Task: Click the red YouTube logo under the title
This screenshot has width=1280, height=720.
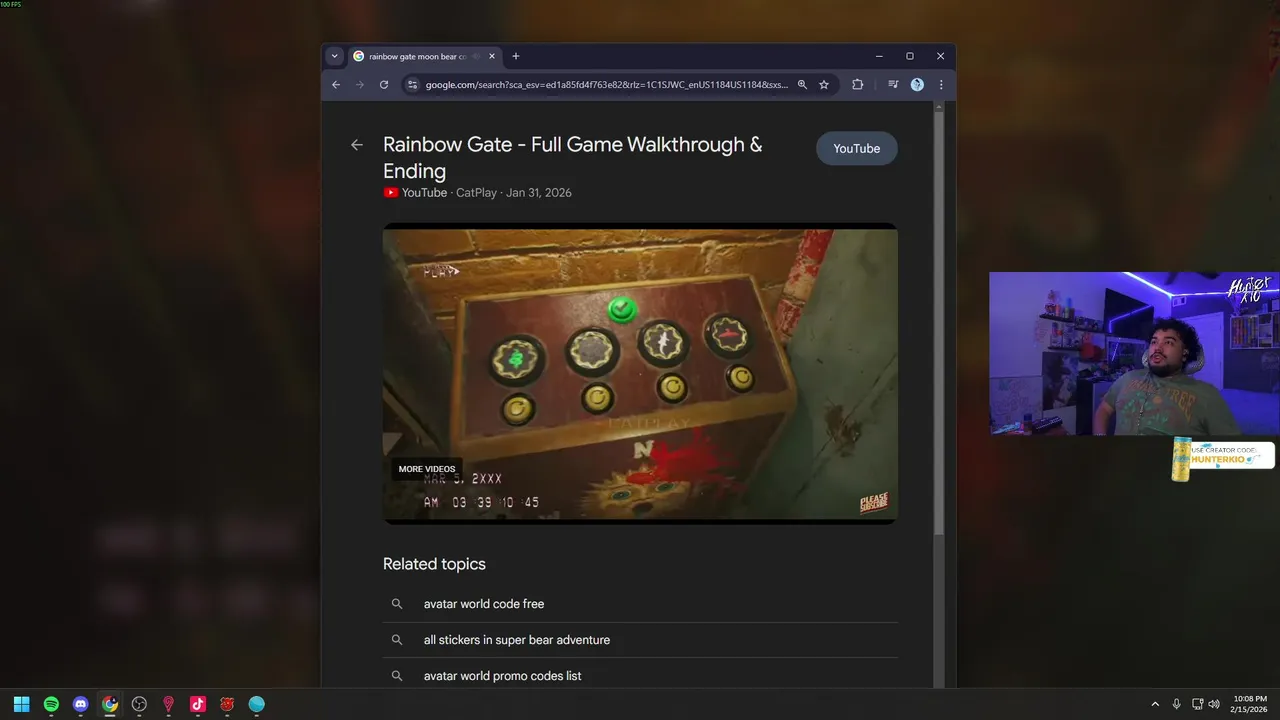Action: pyautogui.click(x=391, y=193)
